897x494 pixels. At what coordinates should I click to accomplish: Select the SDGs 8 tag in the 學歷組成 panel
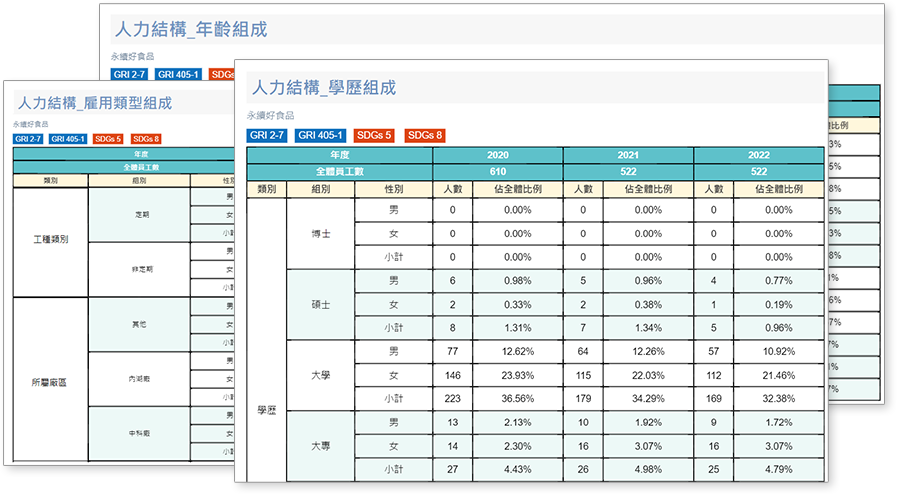pos(425,135)
